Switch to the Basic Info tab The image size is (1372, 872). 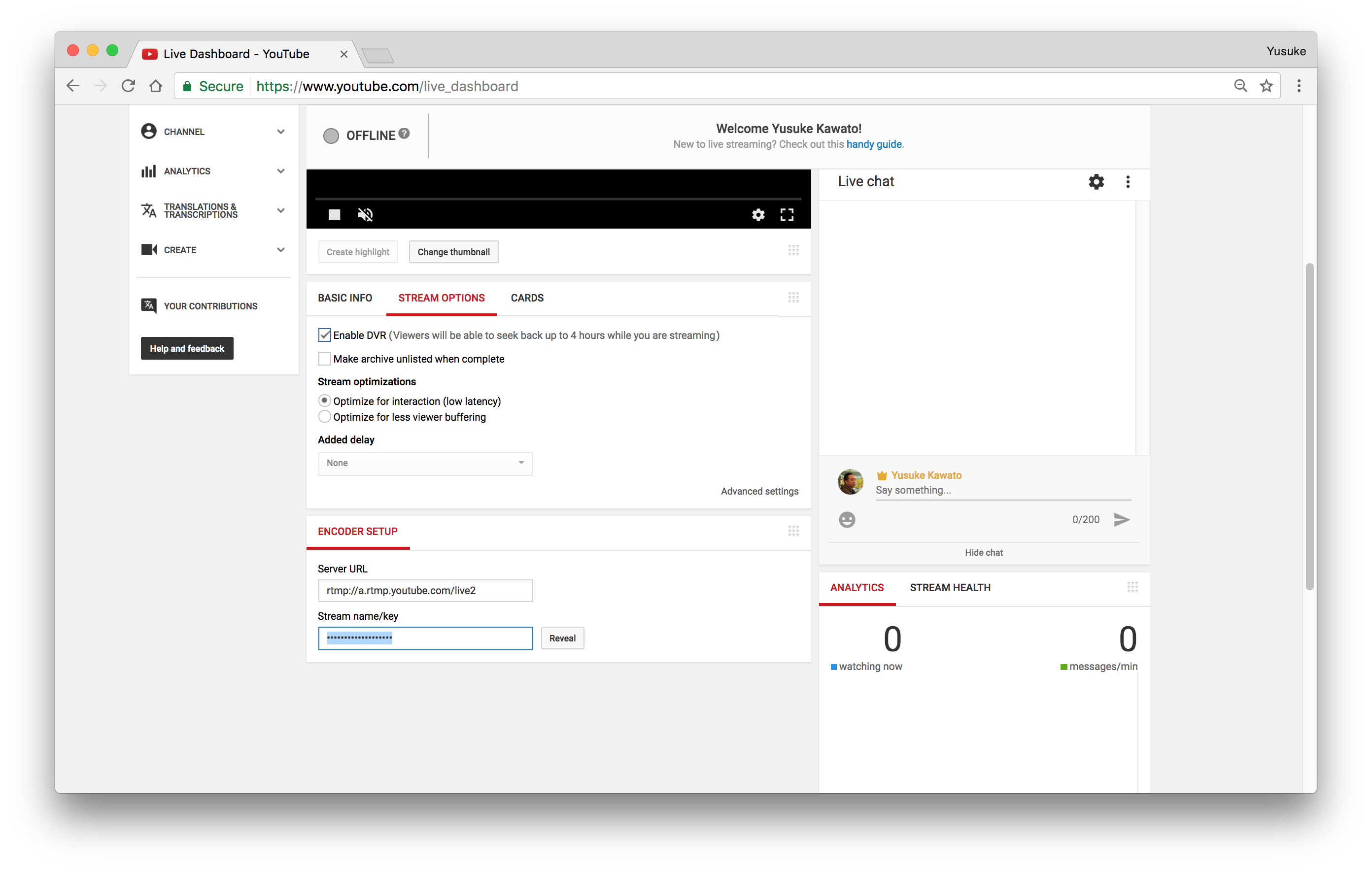tap(344, 298)
